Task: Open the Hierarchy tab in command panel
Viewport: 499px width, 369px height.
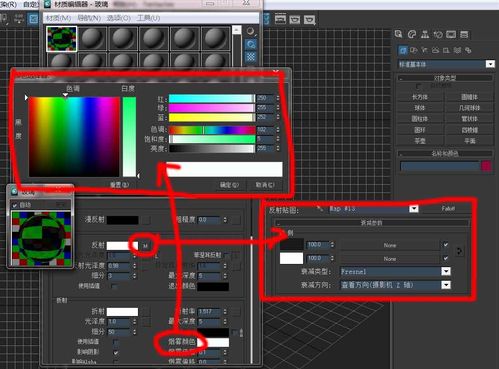Action: [425, 34]
